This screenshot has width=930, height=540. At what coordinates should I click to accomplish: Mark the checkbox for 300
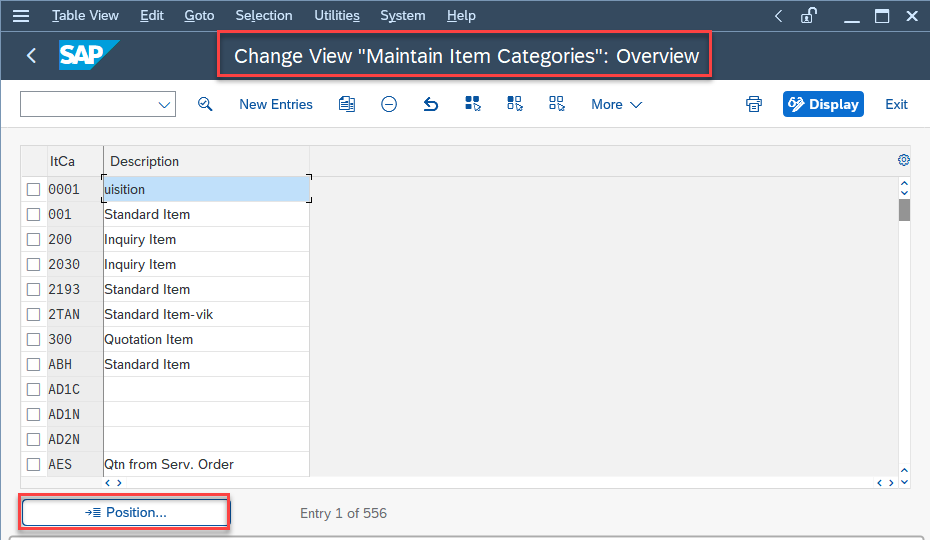click(33, 339)
